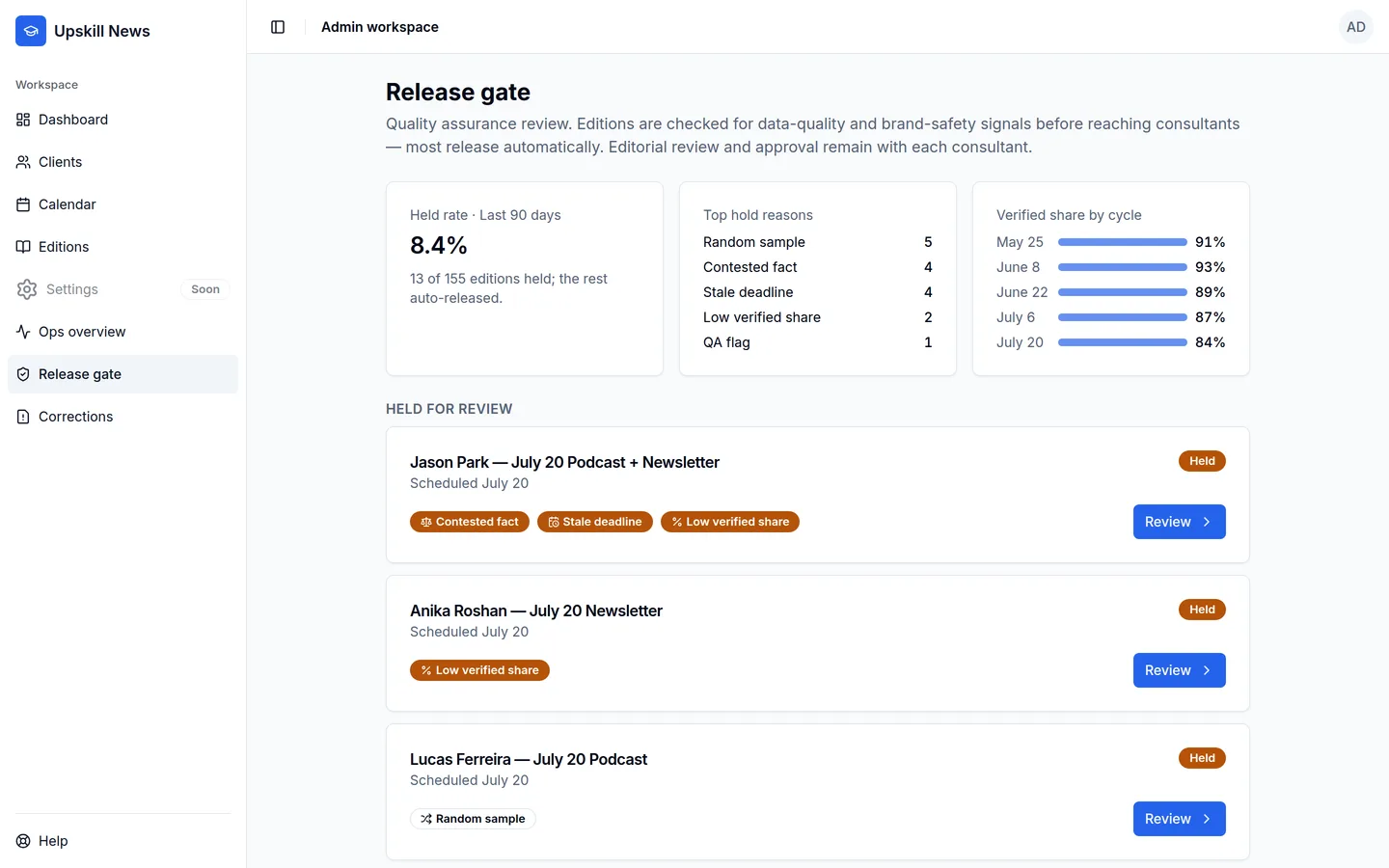Click the Release gate page heading
The height and width of the screenshot is (868, 1389).
(x=458, y=92)
